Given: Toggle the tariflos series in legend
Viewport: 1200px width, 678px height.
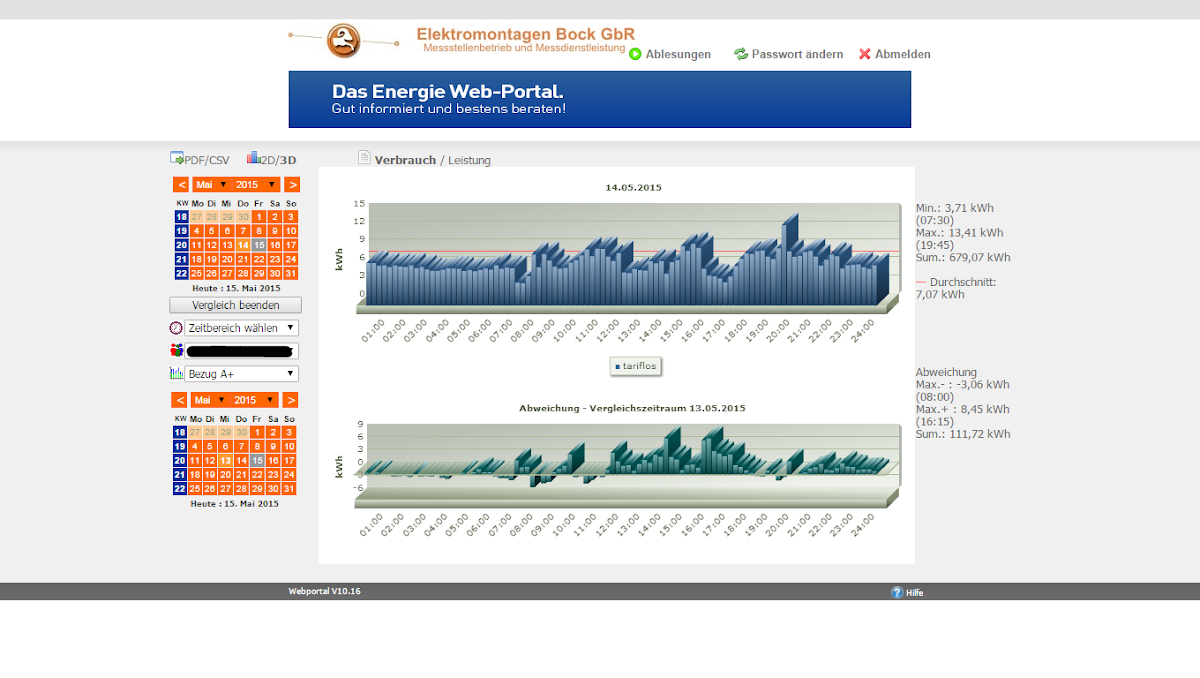Looking at the screenshot, I should (x=636, y=367).
